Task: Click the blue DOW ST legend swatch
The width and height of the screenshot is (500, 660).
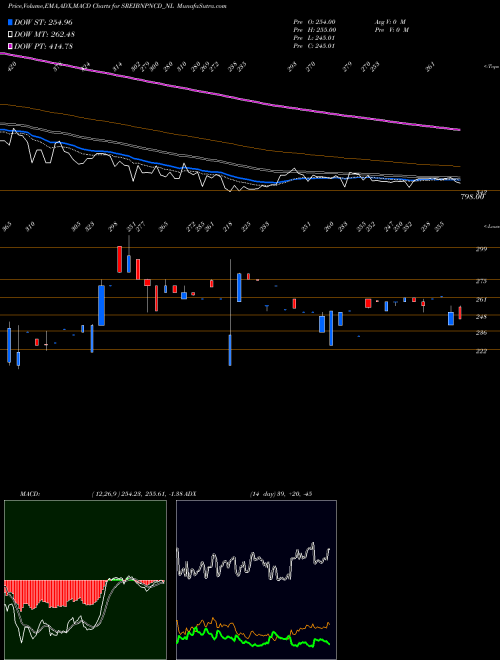Action: (10, 22)
